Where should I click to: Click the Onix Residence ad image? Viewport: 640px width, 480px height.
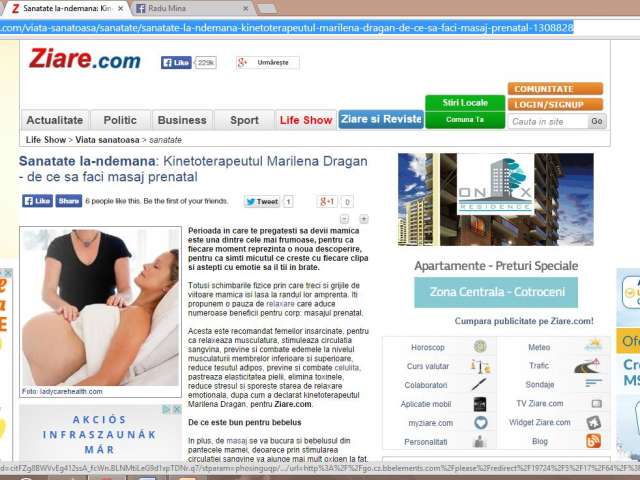[496, 200]
